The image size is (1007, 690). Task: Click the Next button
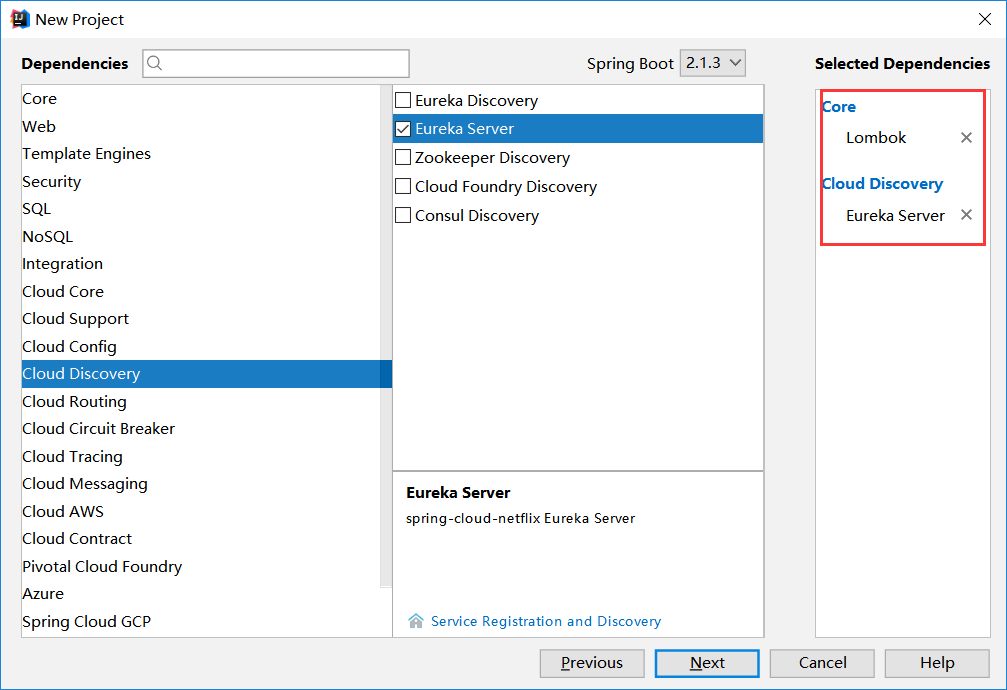point(707,663)
